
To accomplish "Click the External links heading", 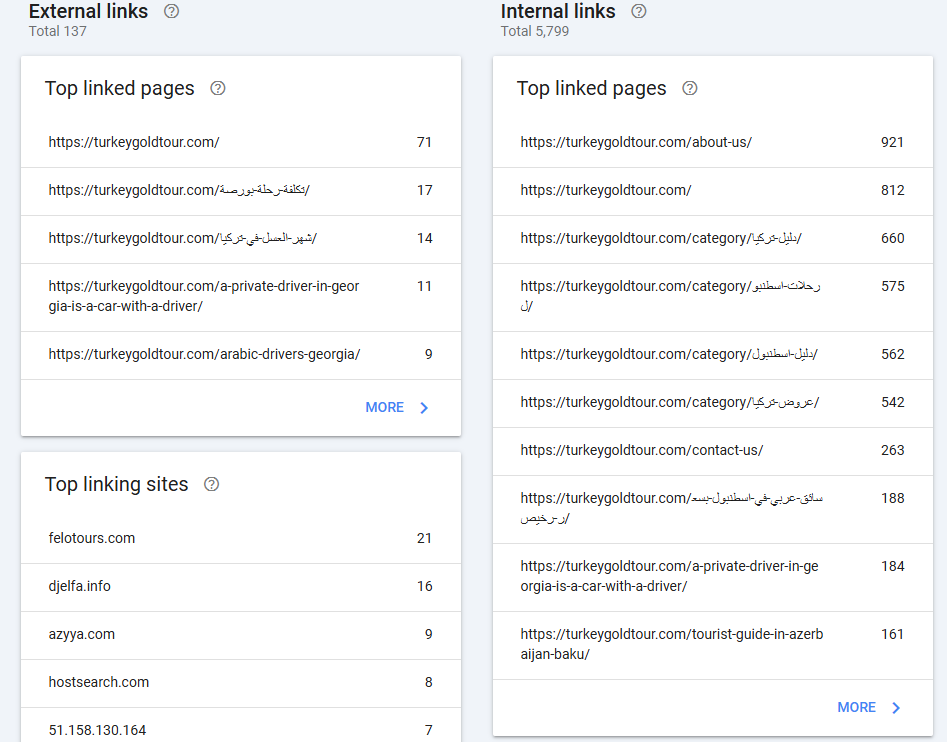I will [x=88, y=11].
